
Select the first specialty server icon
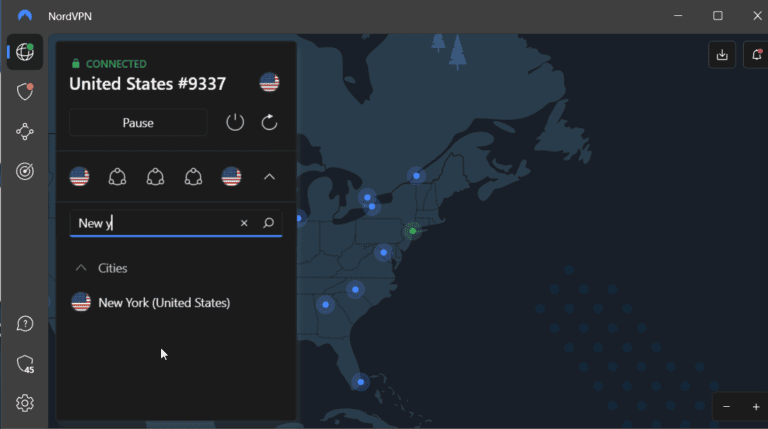[117, 176]
